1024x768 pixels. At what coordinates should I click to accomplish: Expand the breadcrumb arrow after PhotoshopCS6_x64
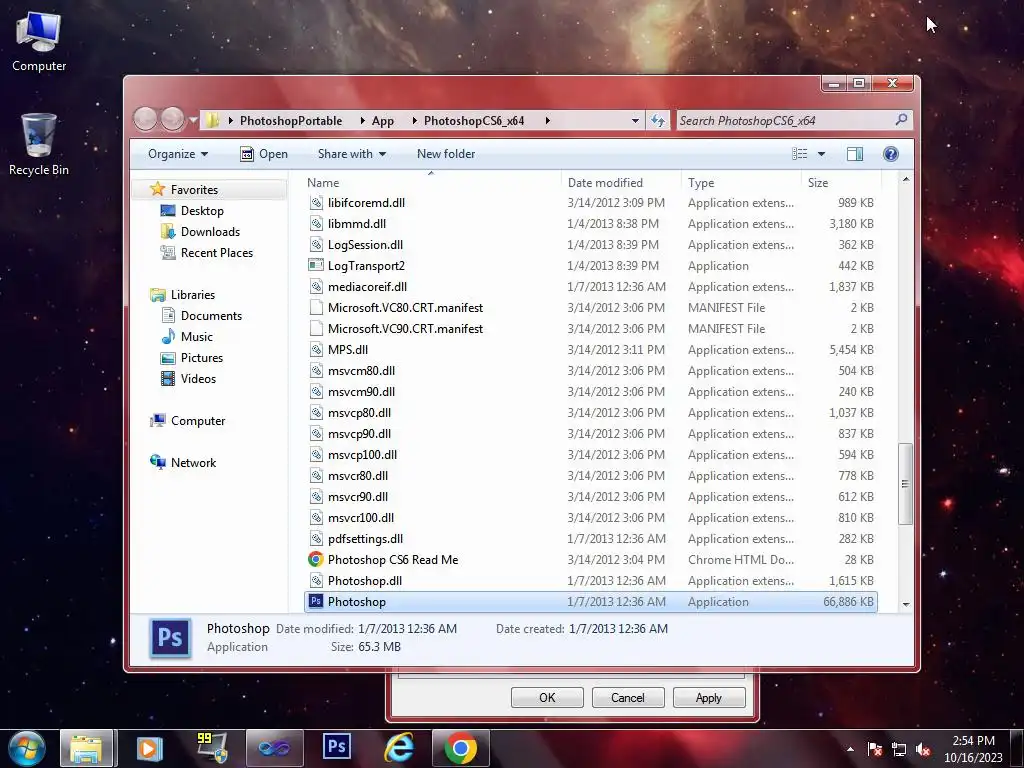point(547,120)
